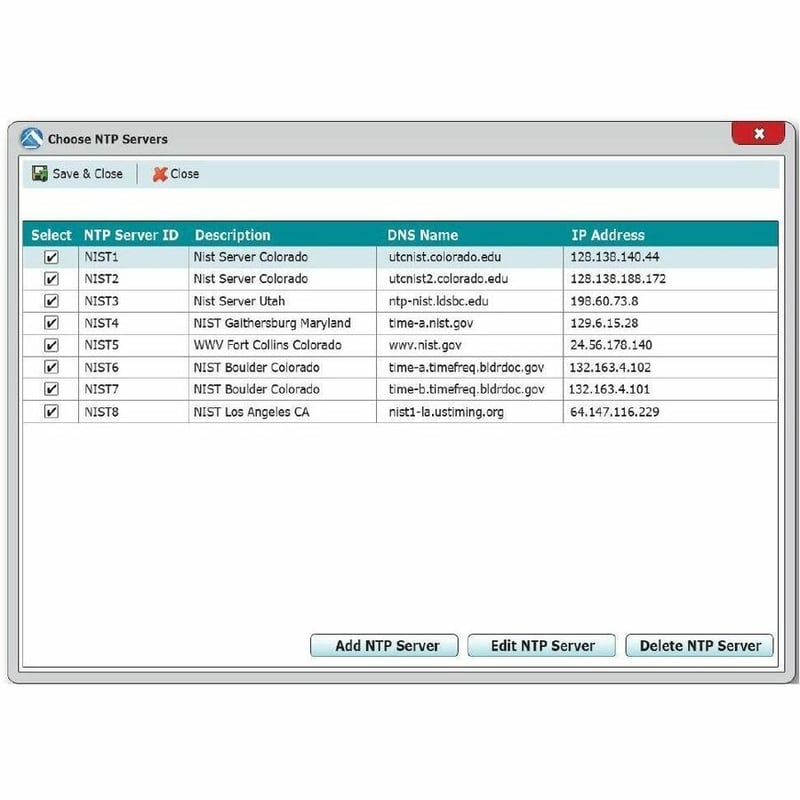
Task: Select the NIST5 server ID cell
Action: [x=101, y=345]
